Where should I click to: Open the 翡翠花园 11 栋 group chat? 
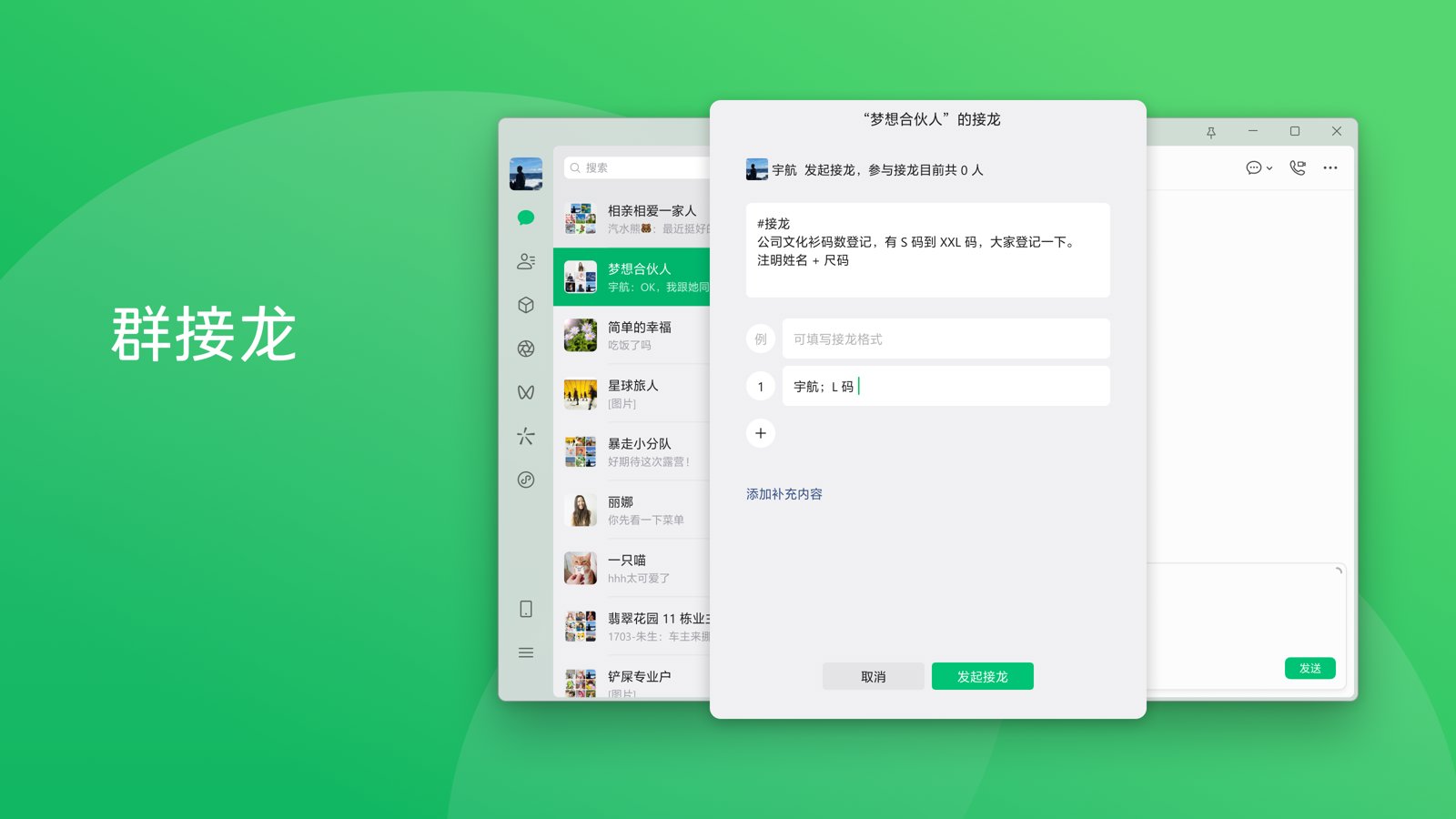pyautogui.click(x=632, y=626)
